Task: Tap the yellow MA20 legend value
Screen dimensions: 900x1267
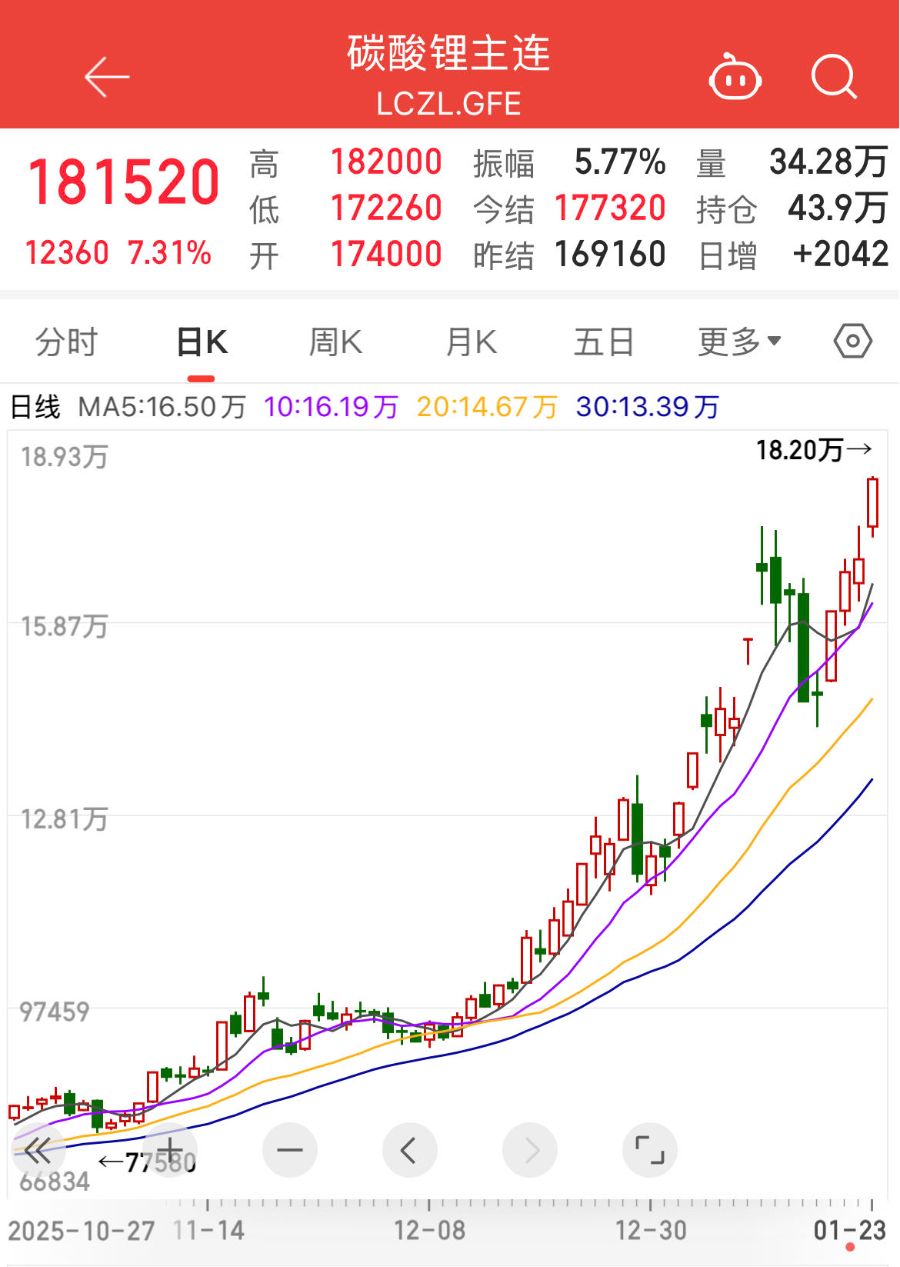Action: (486, 407)
